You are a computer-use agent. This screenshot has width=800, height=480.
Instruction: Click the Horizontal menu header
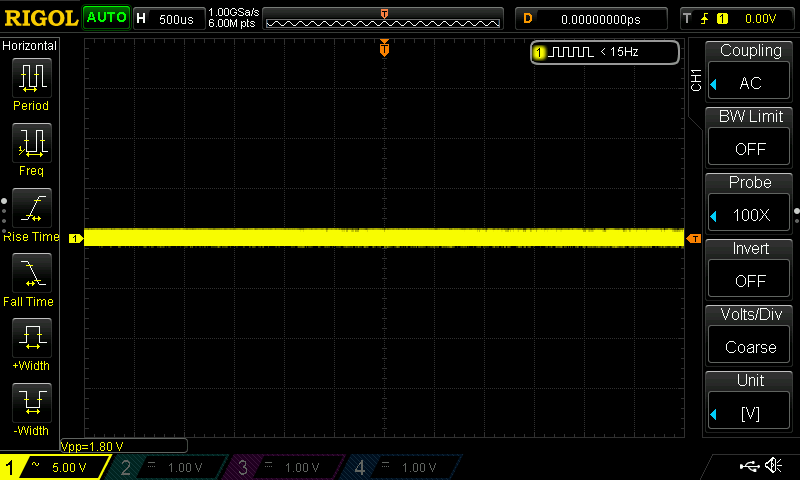coord(29,46)
